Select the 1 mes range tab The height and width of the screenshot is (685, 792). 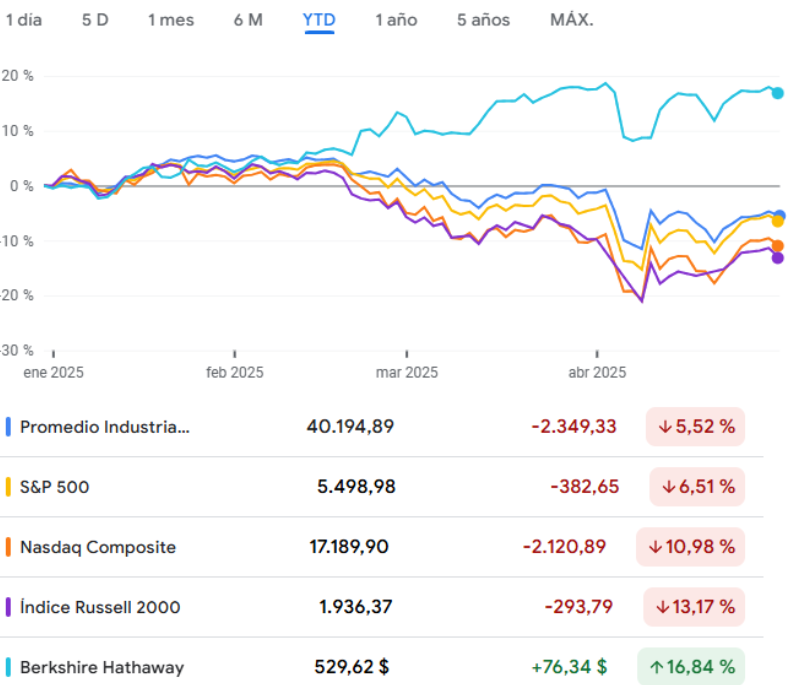tap(171, 20)
